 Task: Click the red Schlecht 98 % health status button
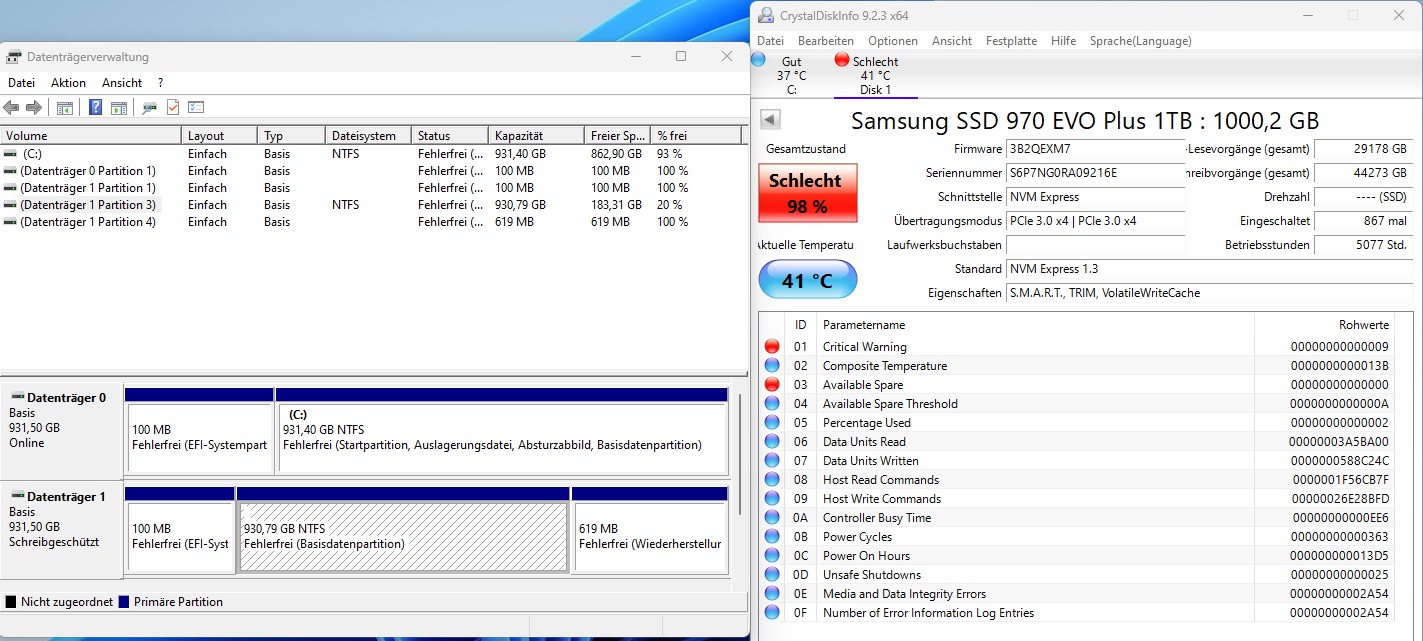coord(808,194)
